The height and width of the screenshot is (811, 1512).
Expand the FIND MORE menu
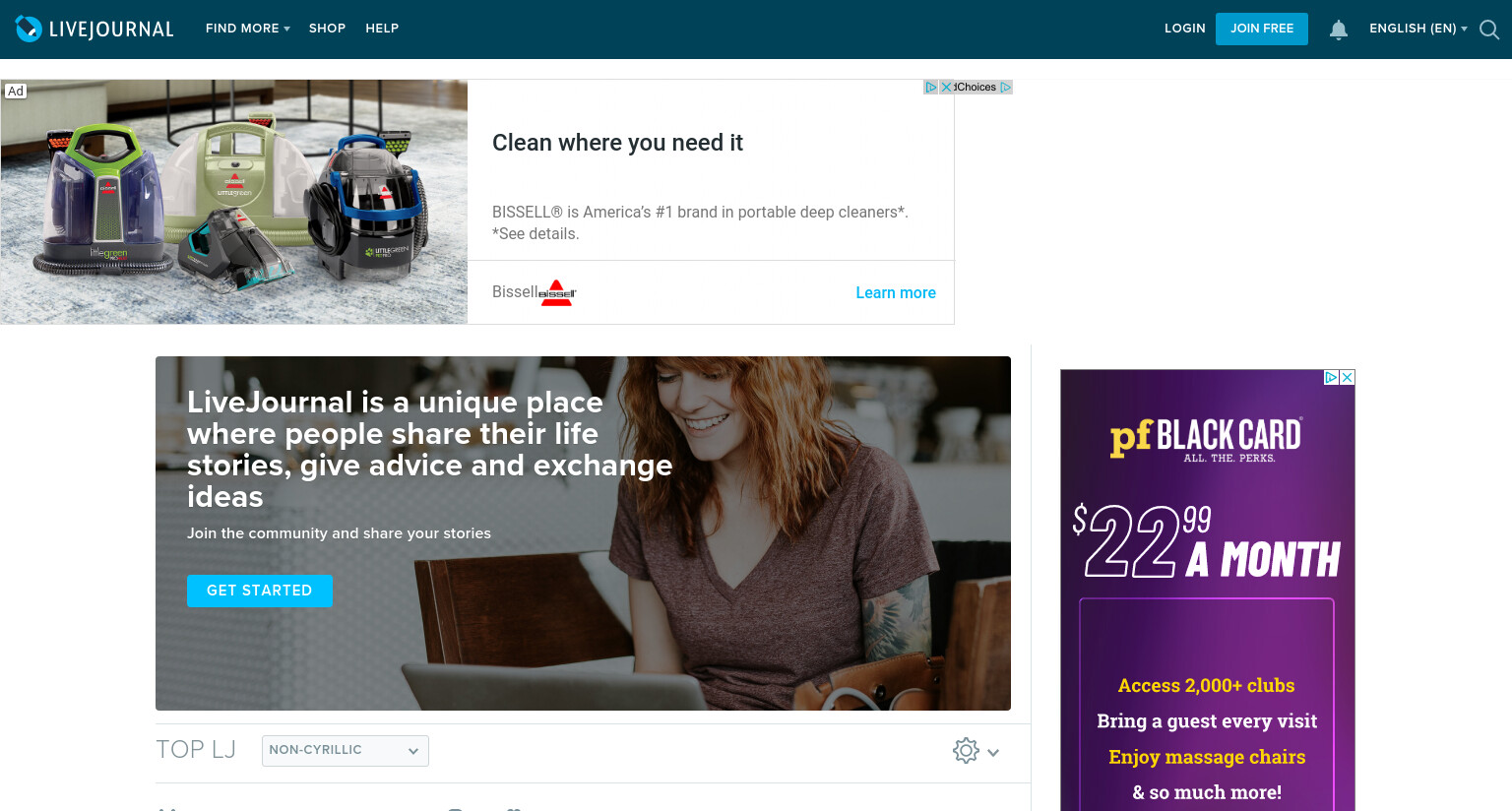click(x=248, y=29)
